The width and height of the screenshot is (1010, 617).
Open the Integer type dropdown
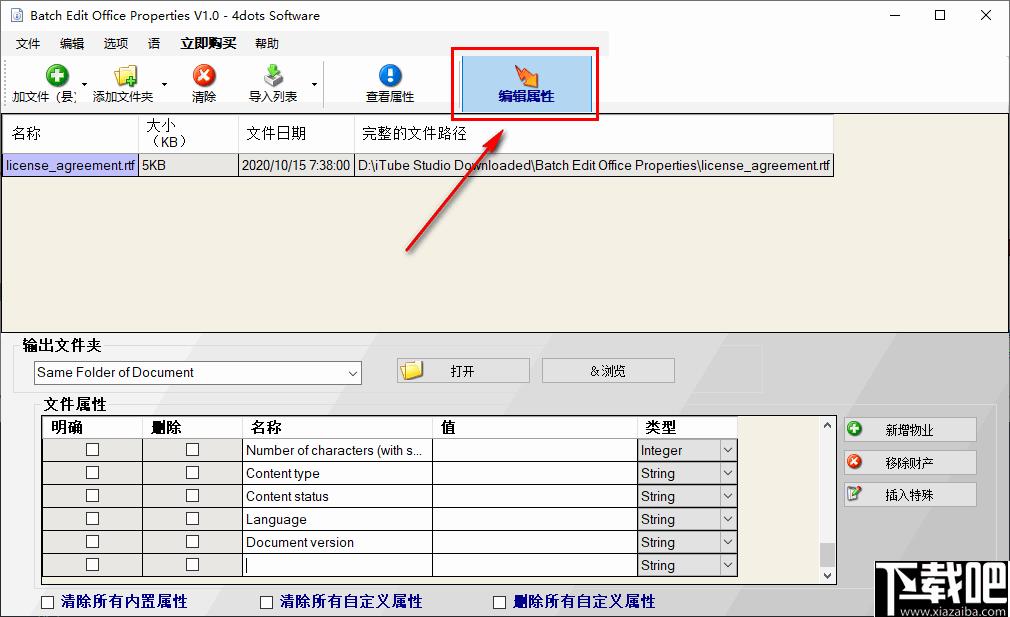click(x=727, y=450)
